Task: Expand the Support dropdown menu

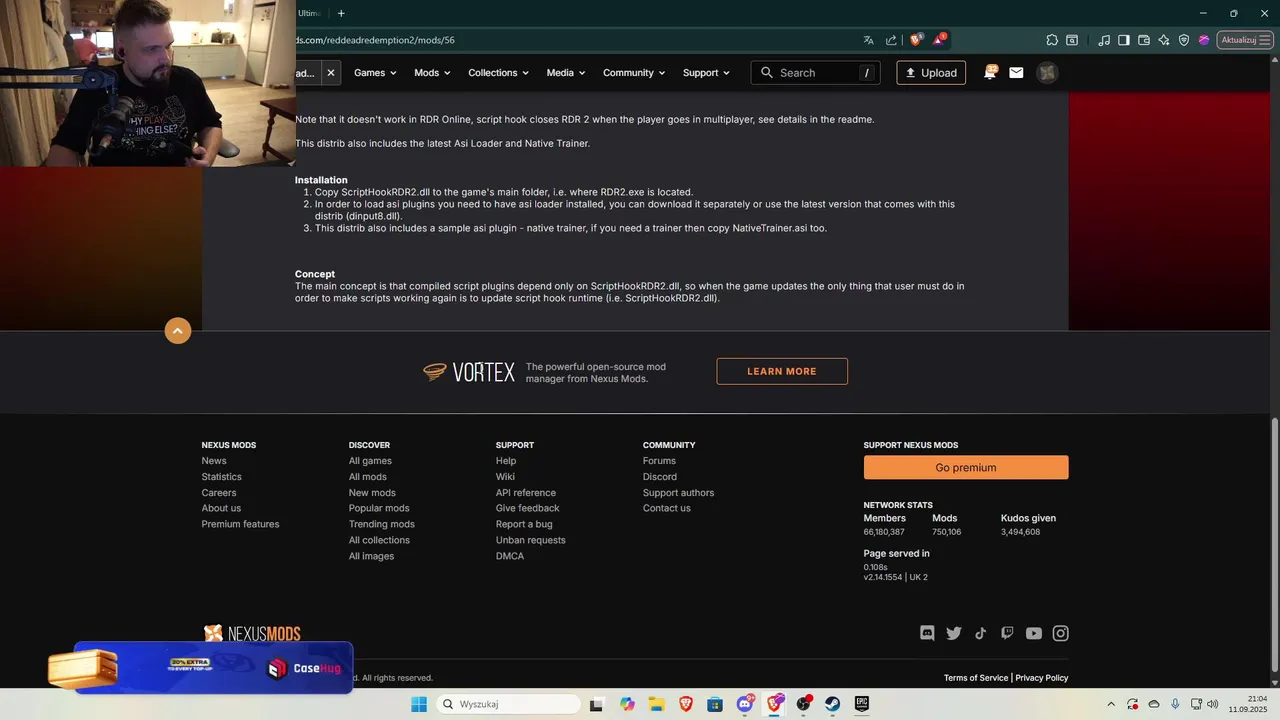Action: [706, 73]
